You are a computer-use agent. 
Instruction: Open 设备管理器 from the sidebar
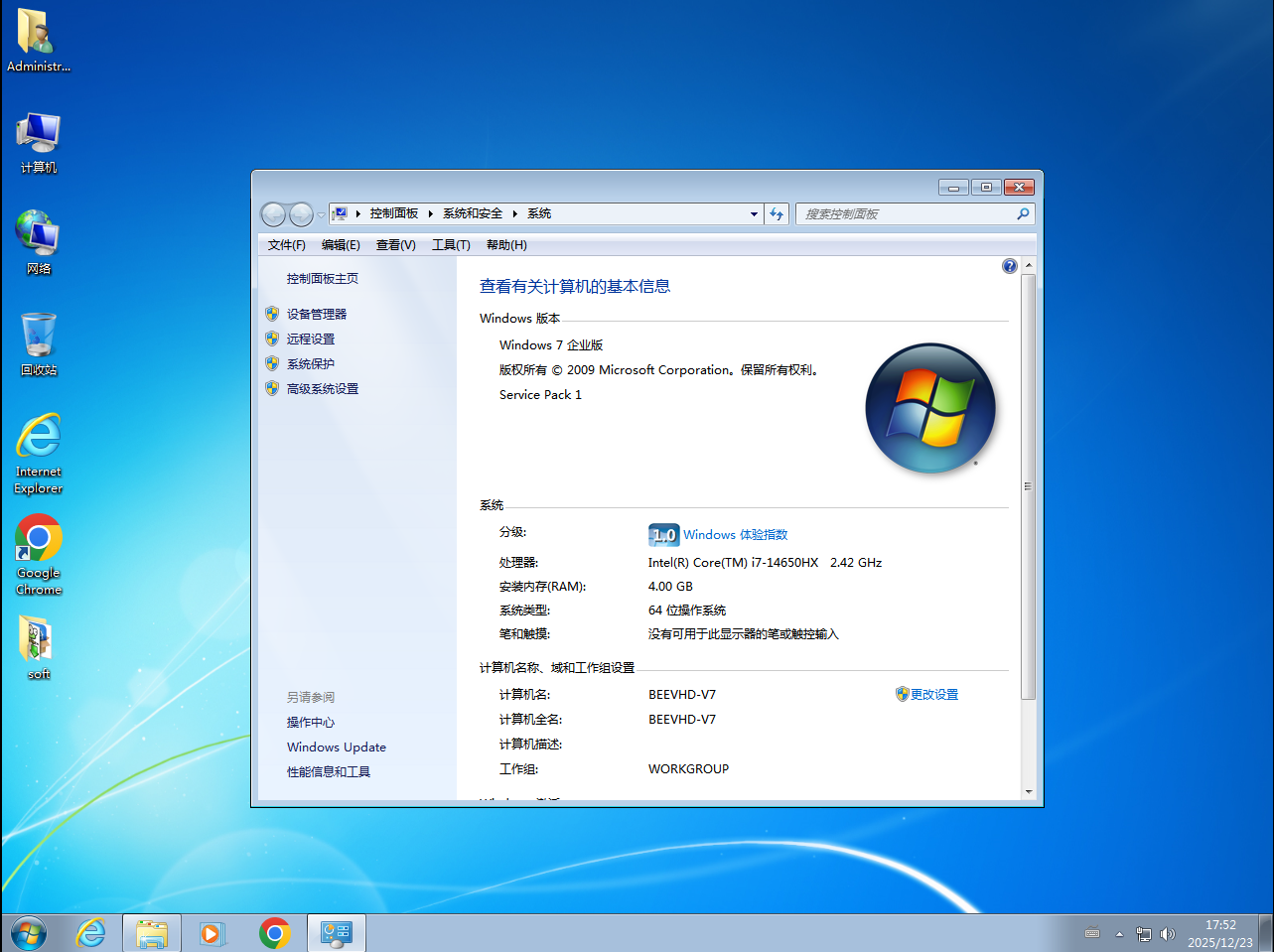tap(316, 315)
